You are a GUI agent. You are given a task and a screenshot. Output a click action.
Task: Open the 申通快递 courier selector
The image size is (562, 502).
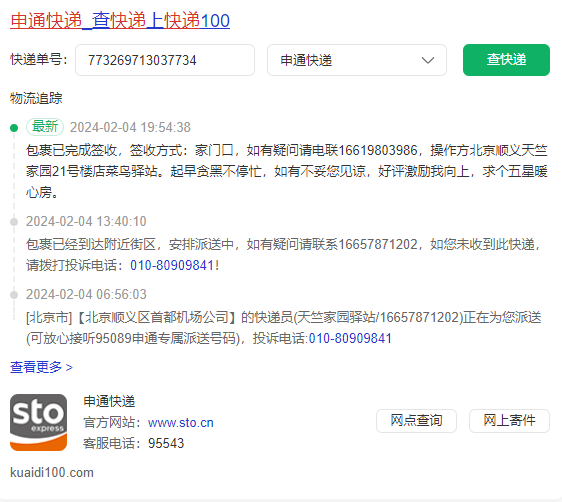point(357,60)
